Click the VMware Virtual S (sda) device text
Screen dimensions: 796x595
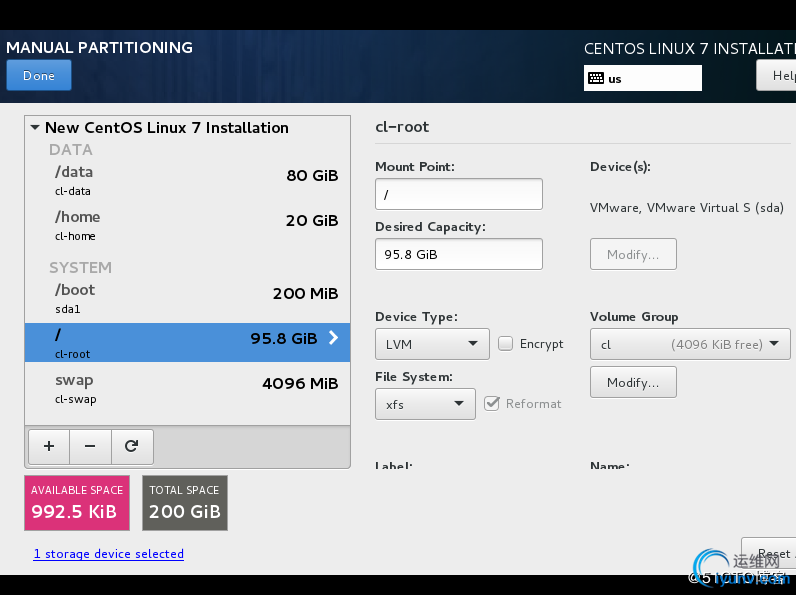[686, 208]
